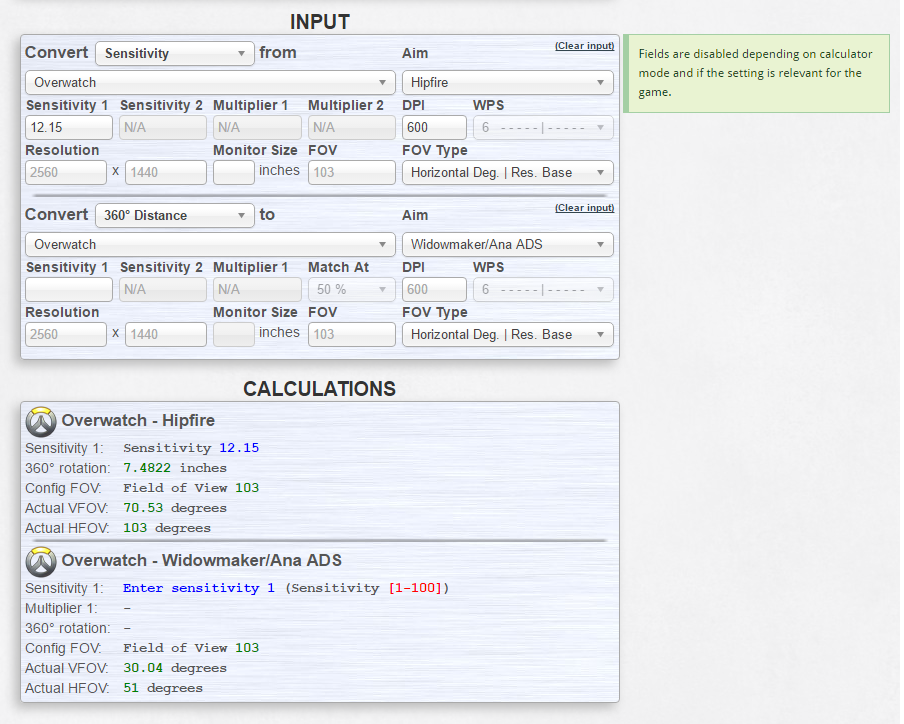The image size is (904, 724).
Task: Click the source Multiplier 1 N/A field
Action: point(257,127)
